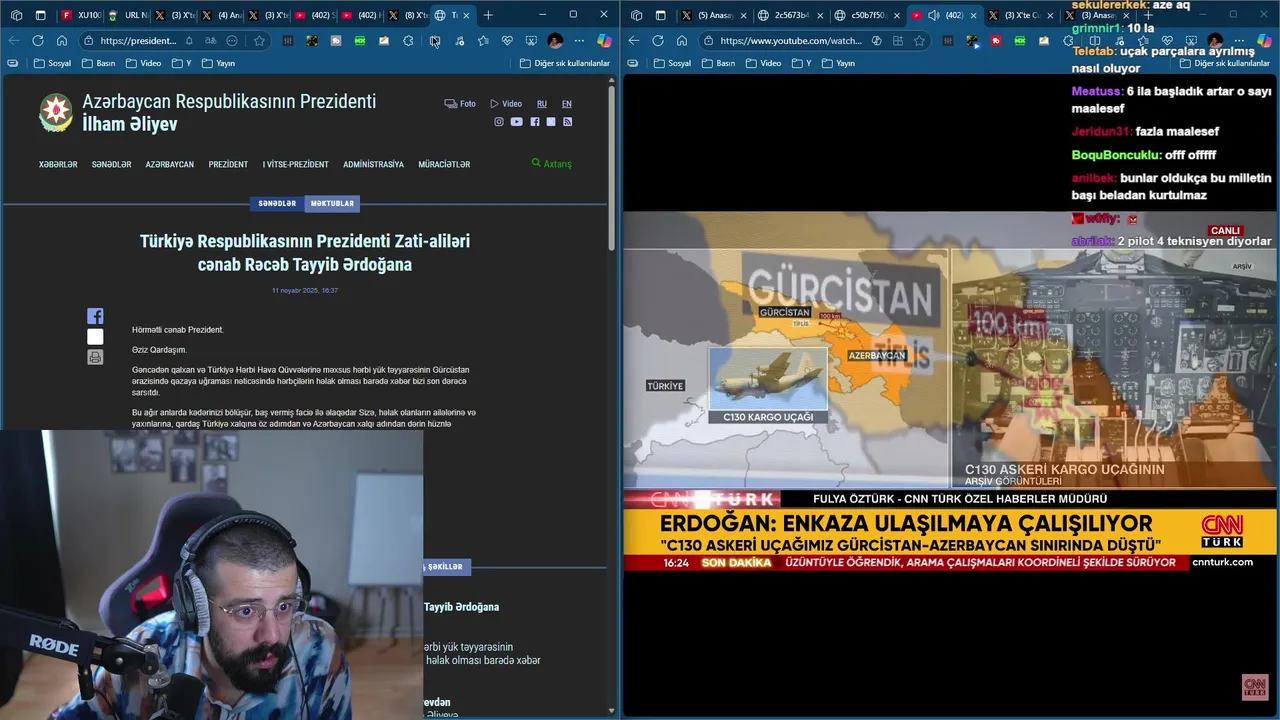Expand Basın bookmarks folder in left window
This screenshot has width=1280, height=720.
98,63
